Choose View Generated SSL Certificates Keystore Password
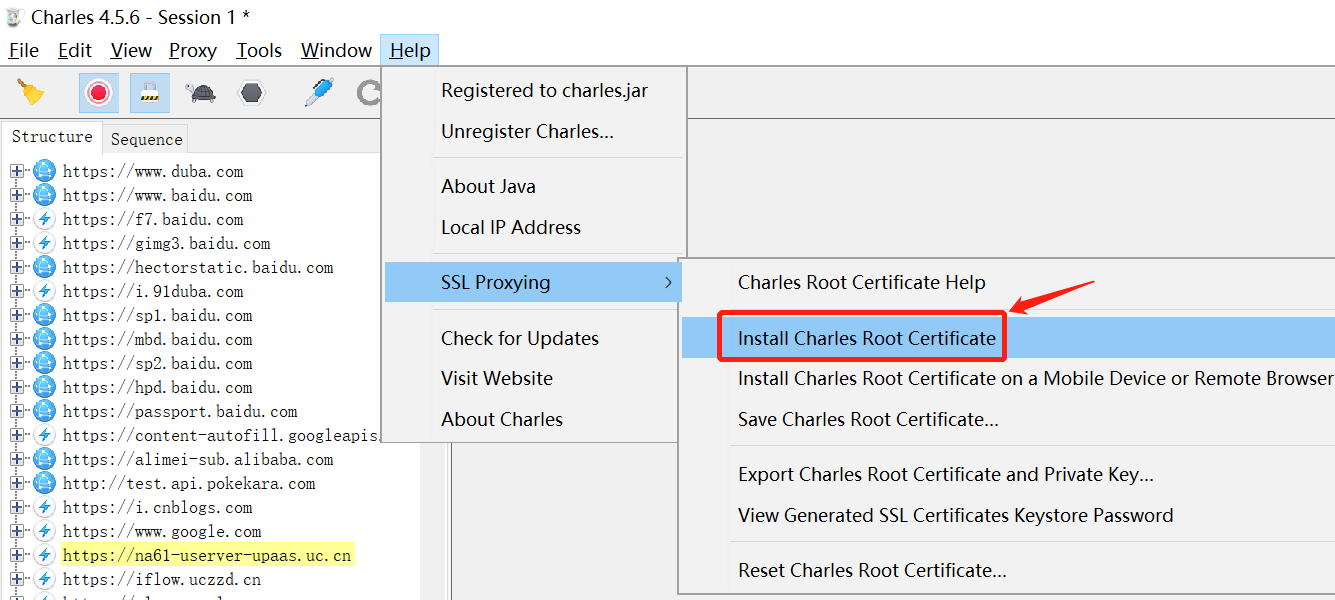This screenshot has height=600, width=1335. [956, 516]
